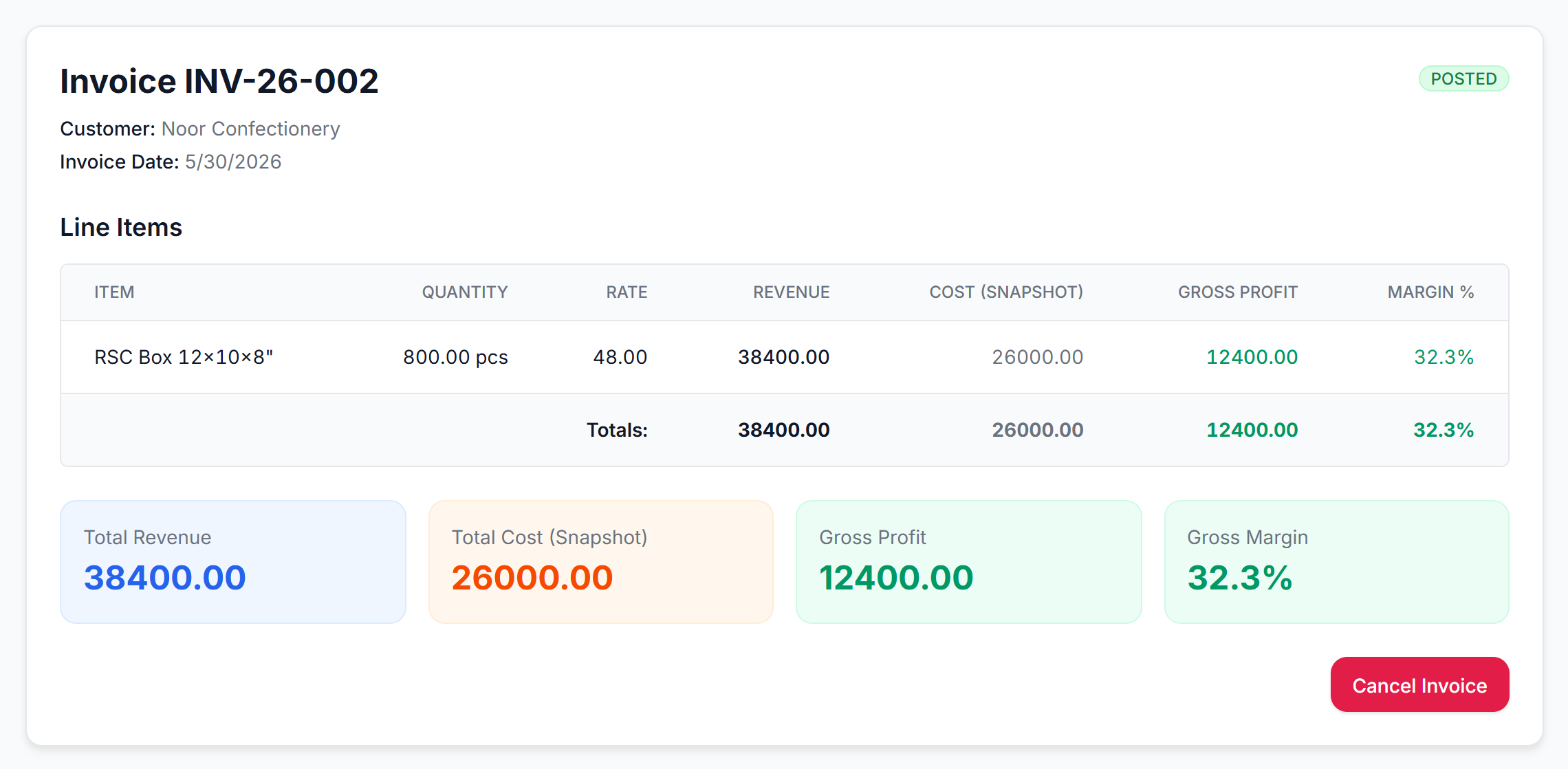
Task: Click the ITEM column header
Action: 114,292
